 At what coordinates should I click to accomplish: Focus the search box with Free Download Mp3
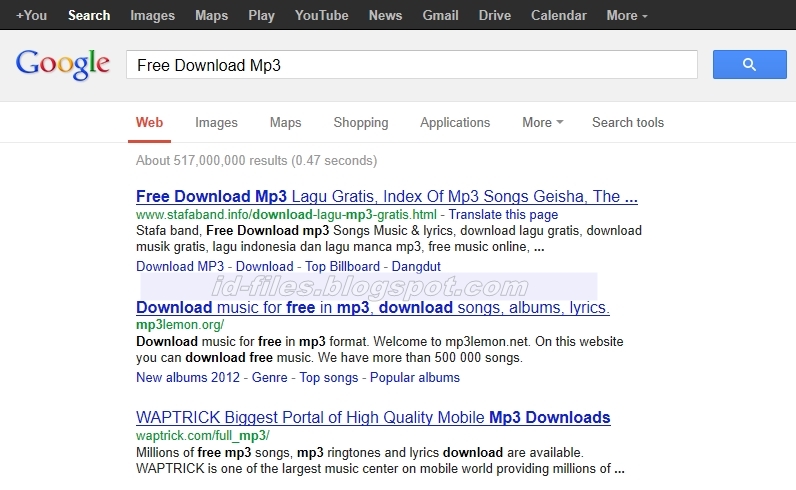tap(412, 64)
